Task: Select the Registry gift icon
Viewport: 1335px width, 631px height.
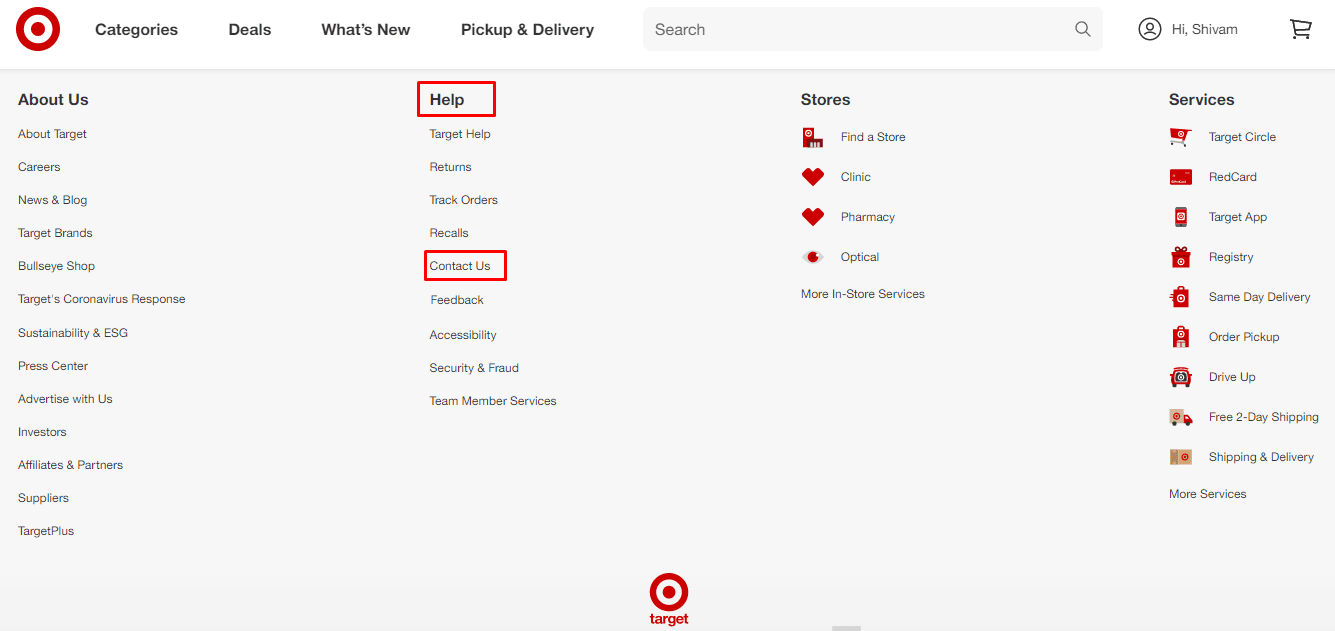Action: point(1181,257)
